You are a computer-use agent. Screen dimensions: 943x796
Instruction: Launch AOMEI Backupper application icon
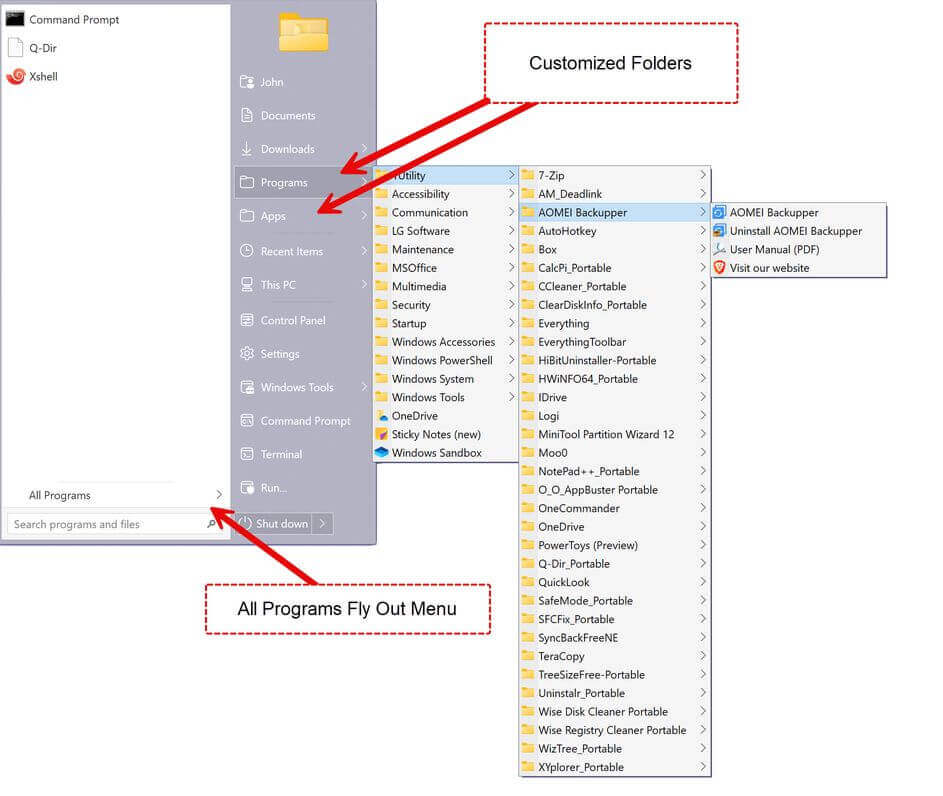pyautogui.click(x=719, y=212)
